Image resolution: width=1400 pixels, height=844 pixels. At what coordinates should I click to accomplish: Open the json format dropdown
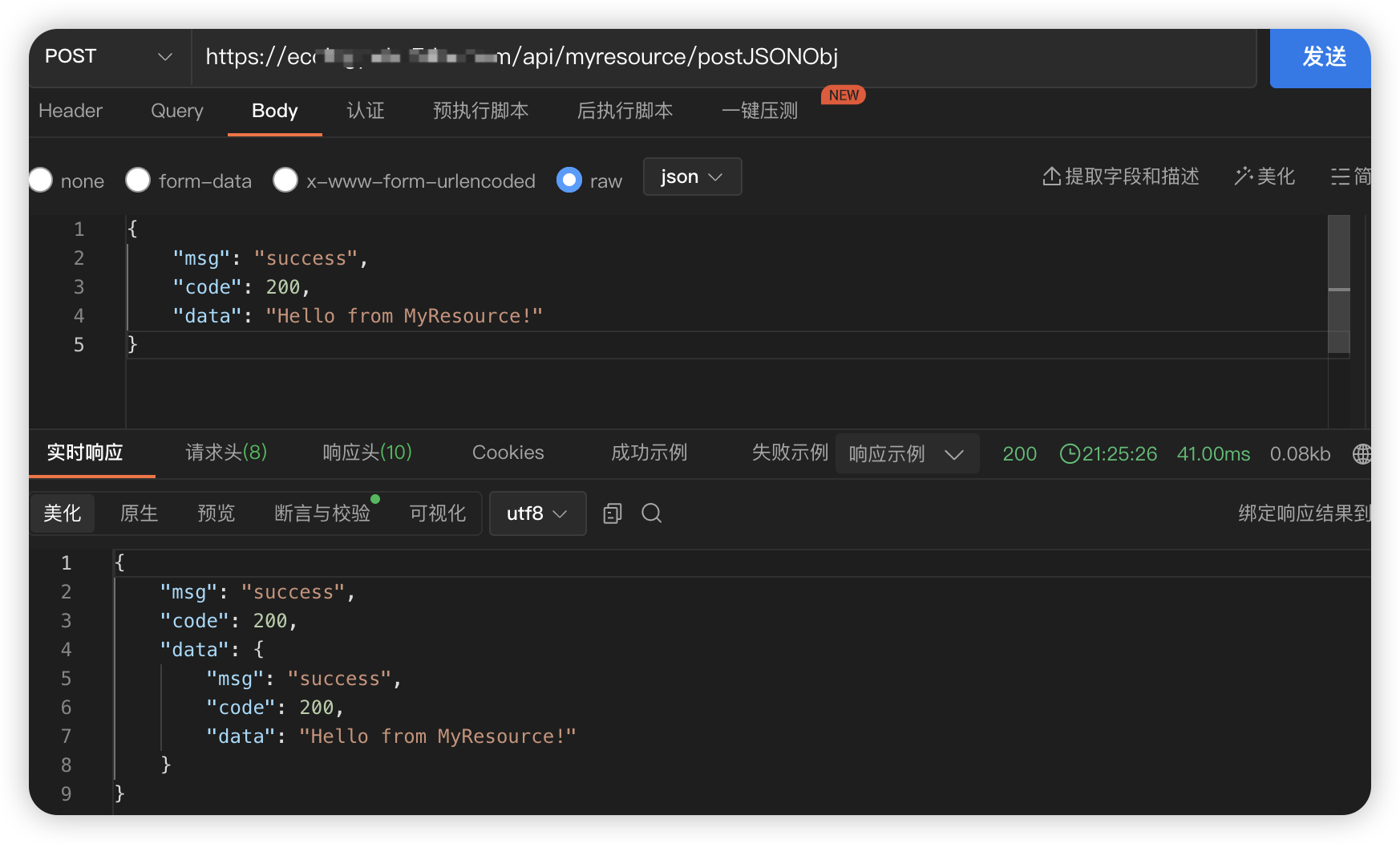692,177
